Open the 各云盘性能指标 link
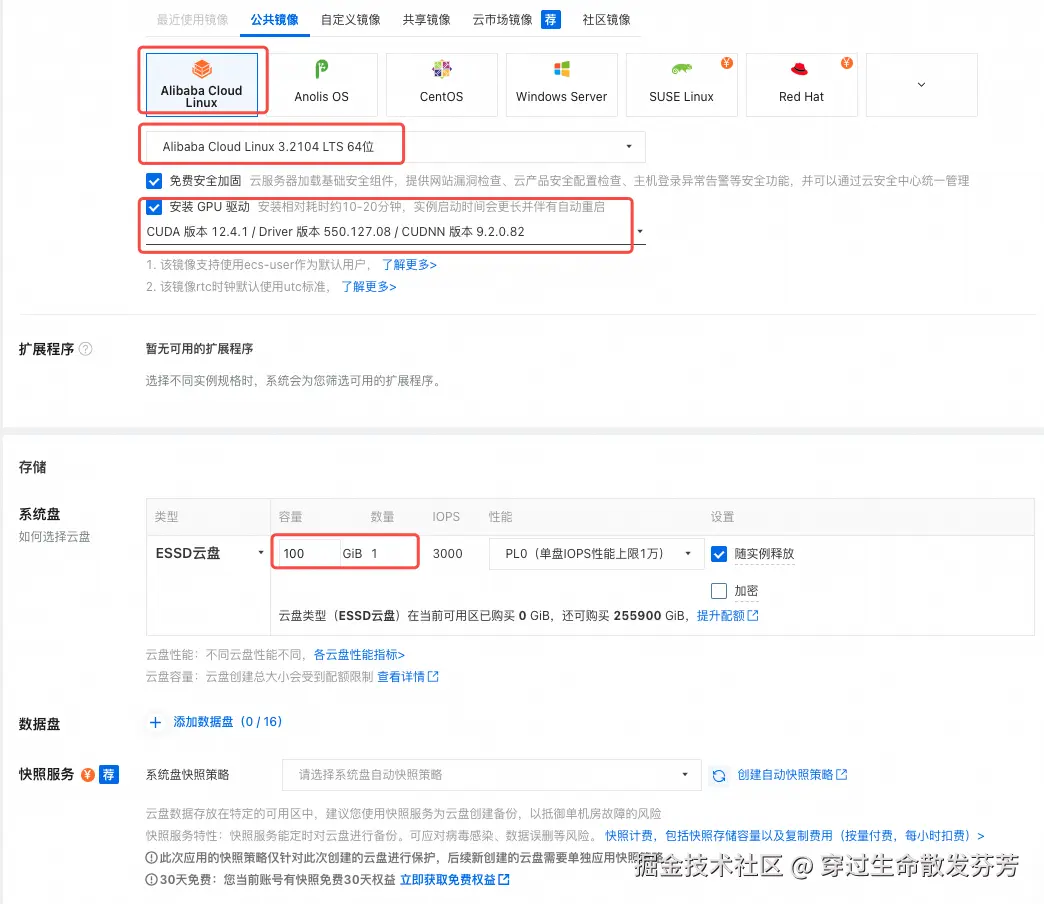 click(x=359, y=655)
